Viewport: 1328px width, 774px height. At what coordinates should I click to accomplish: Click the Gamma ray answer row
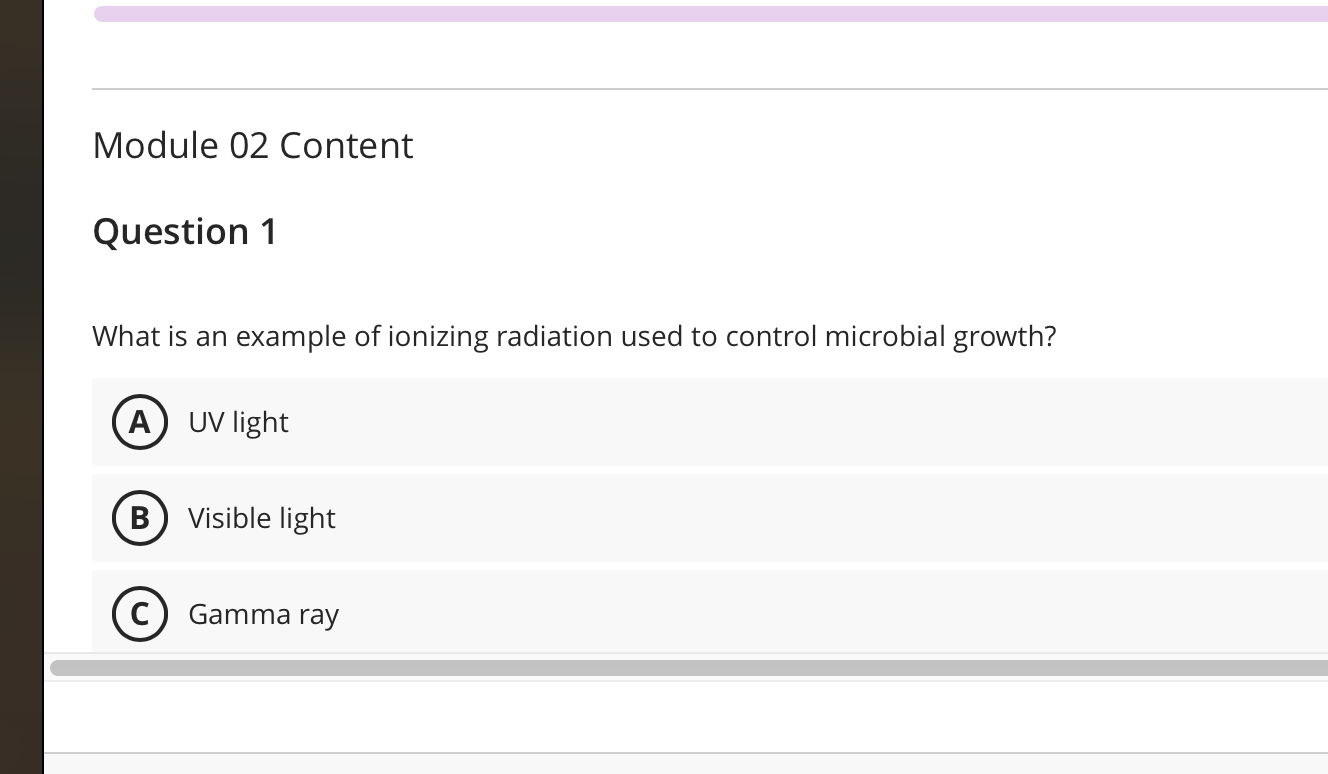tap(700, 614)
